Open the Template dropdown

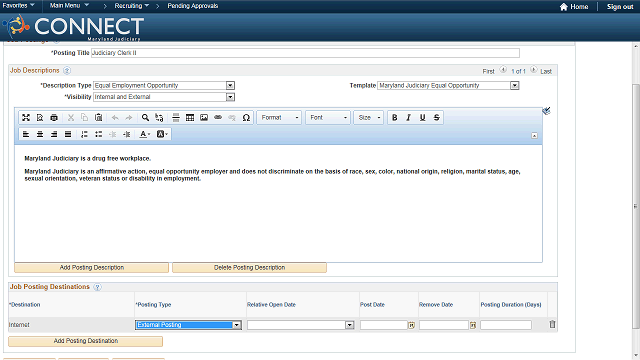[515, 85]
